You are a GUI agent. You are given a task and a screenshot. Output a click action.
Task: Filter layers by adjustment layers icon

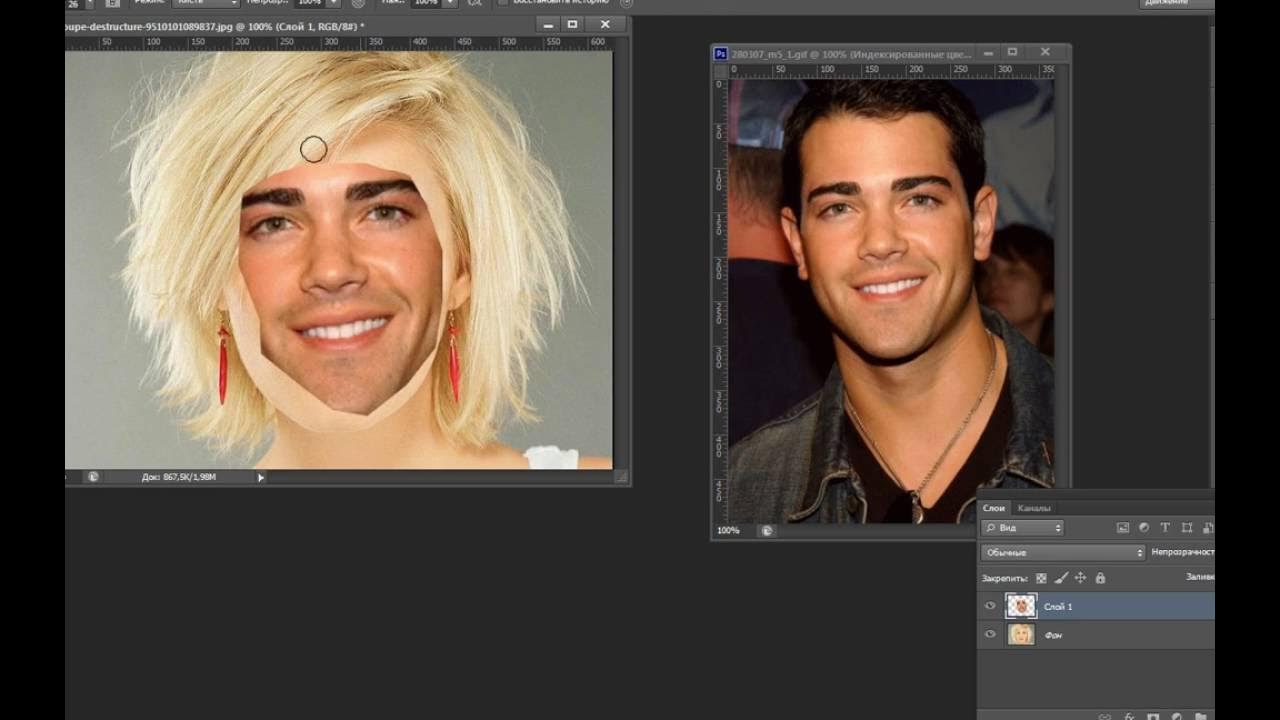click(1144, 527)
